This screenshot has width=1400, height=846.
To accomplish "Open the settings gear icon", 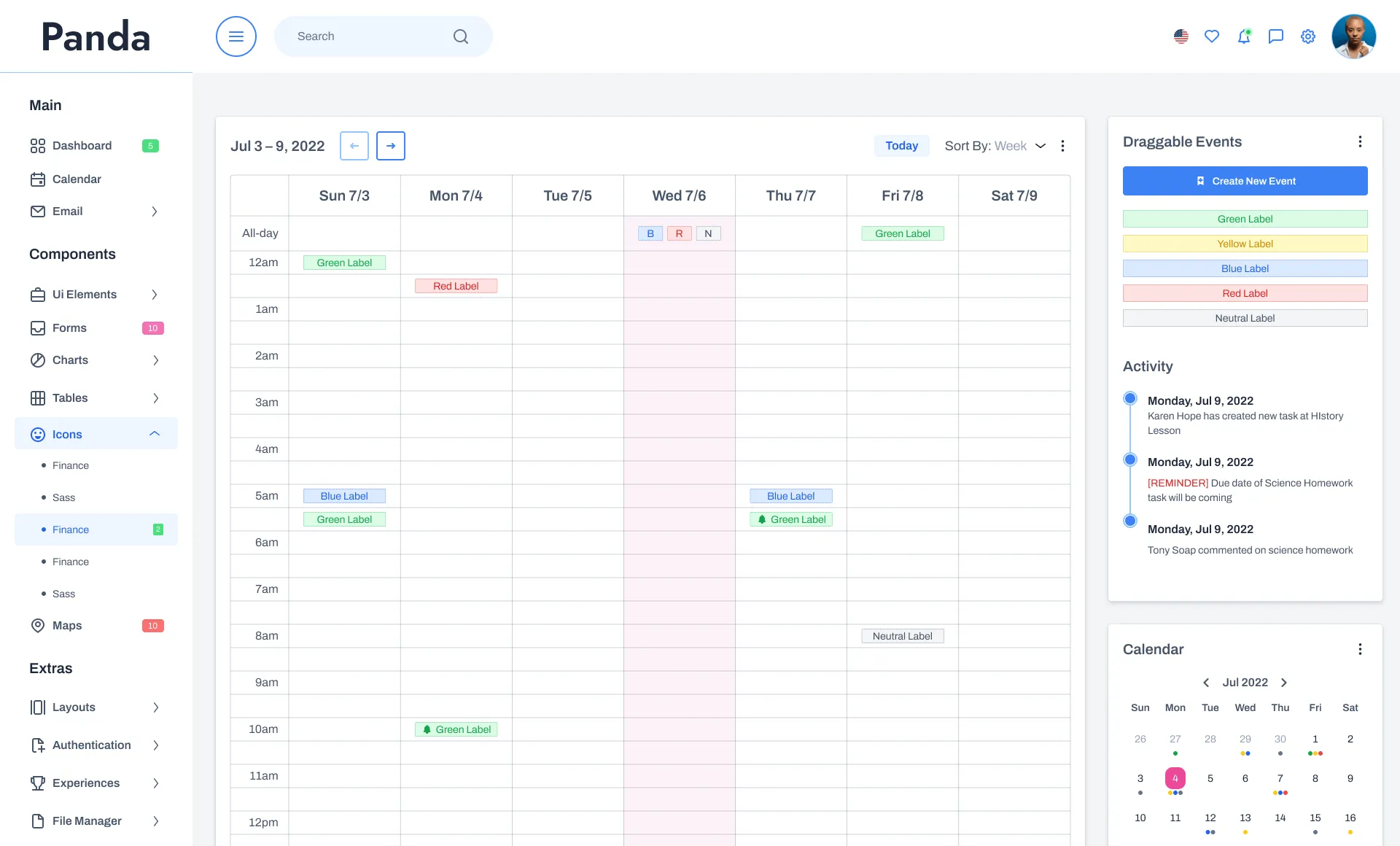I will [1308, 36].
